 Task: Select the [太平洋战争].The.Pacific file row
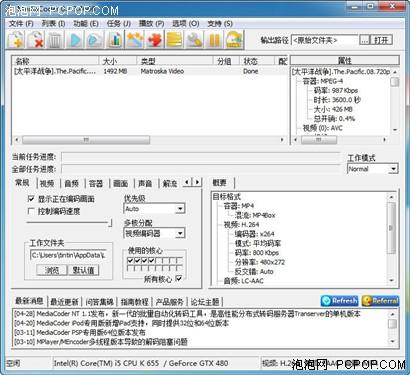coord(149,71)
